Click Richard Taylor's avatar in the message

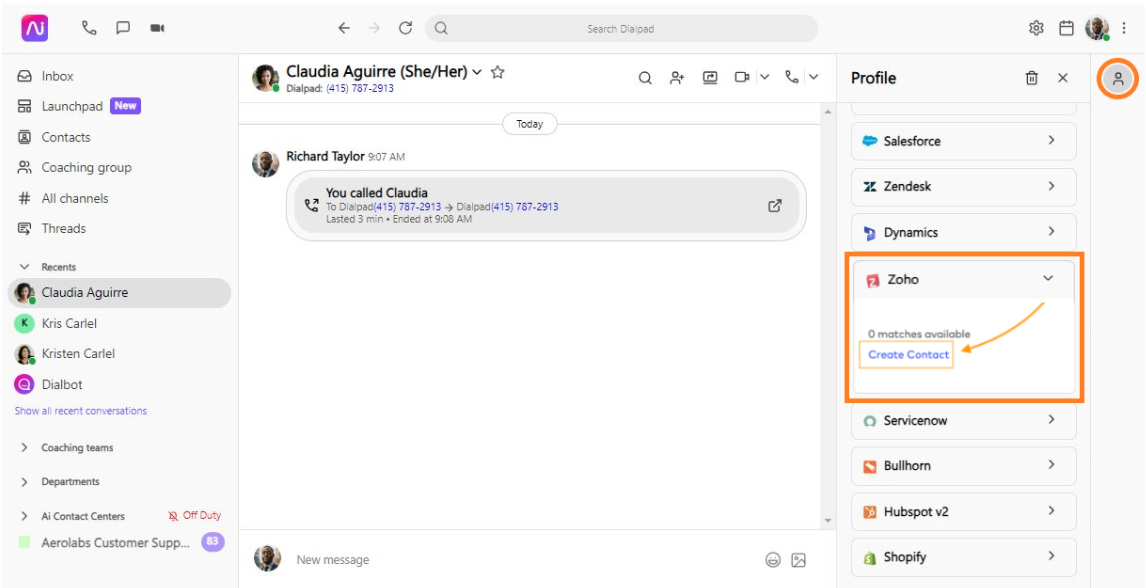[x=265, y=164]
